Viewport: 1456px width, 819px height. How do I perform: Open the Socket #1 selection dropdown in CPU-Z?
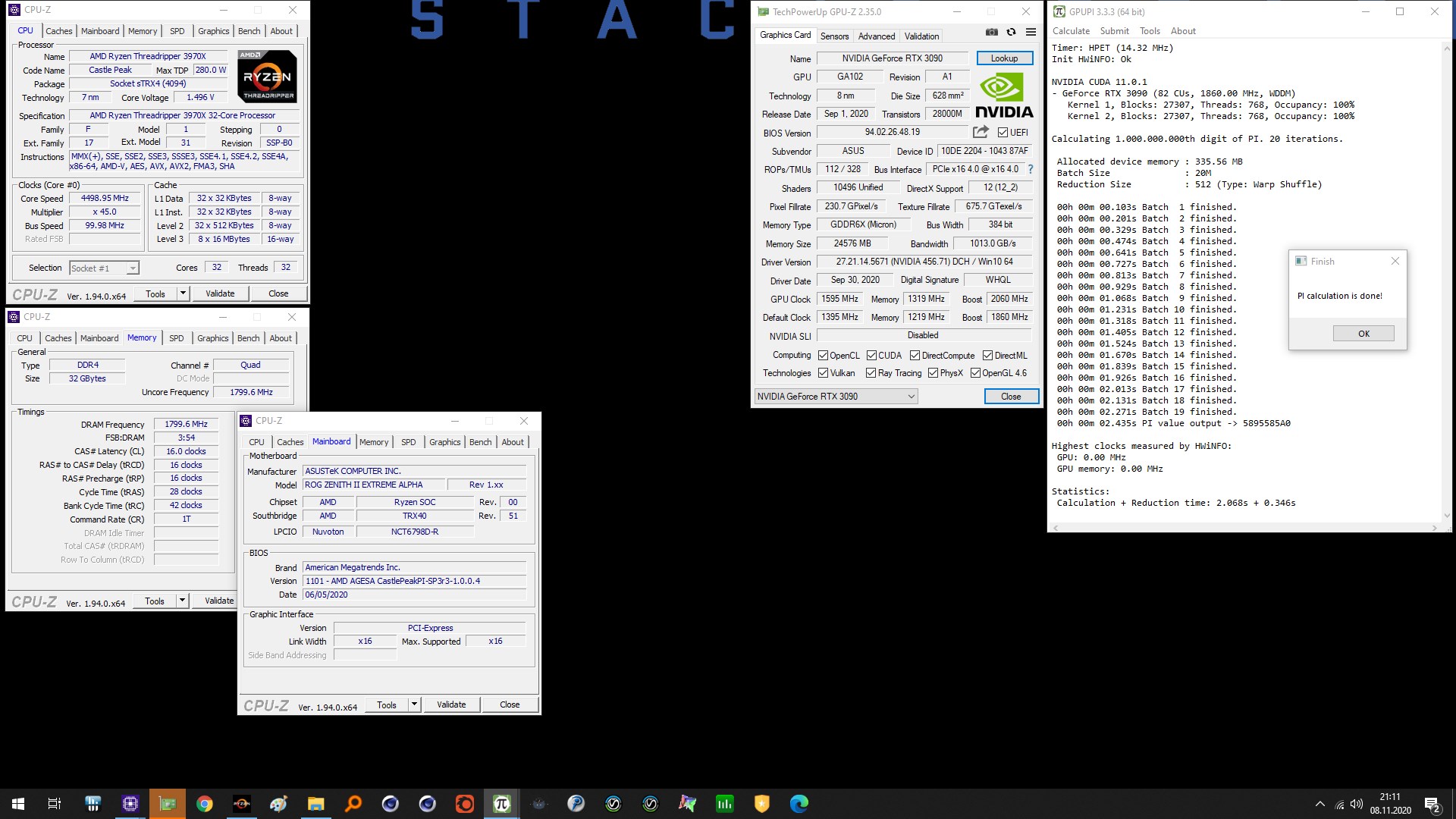(x=104, y=268)
